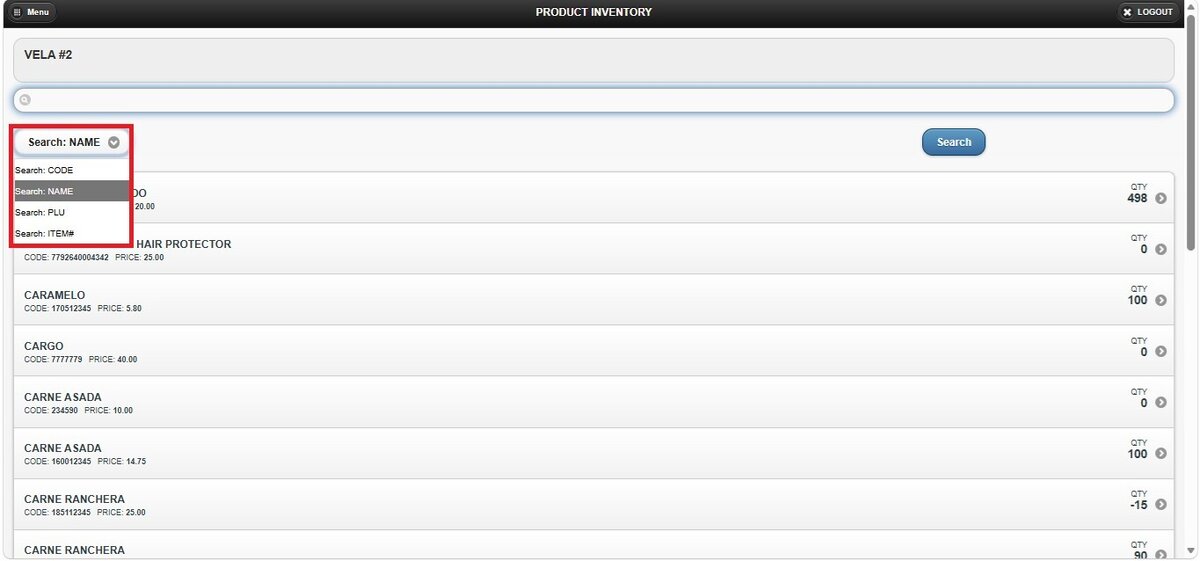
Task: Open arrow icon for QTY 498 row
Action: tap(1161, 198)
